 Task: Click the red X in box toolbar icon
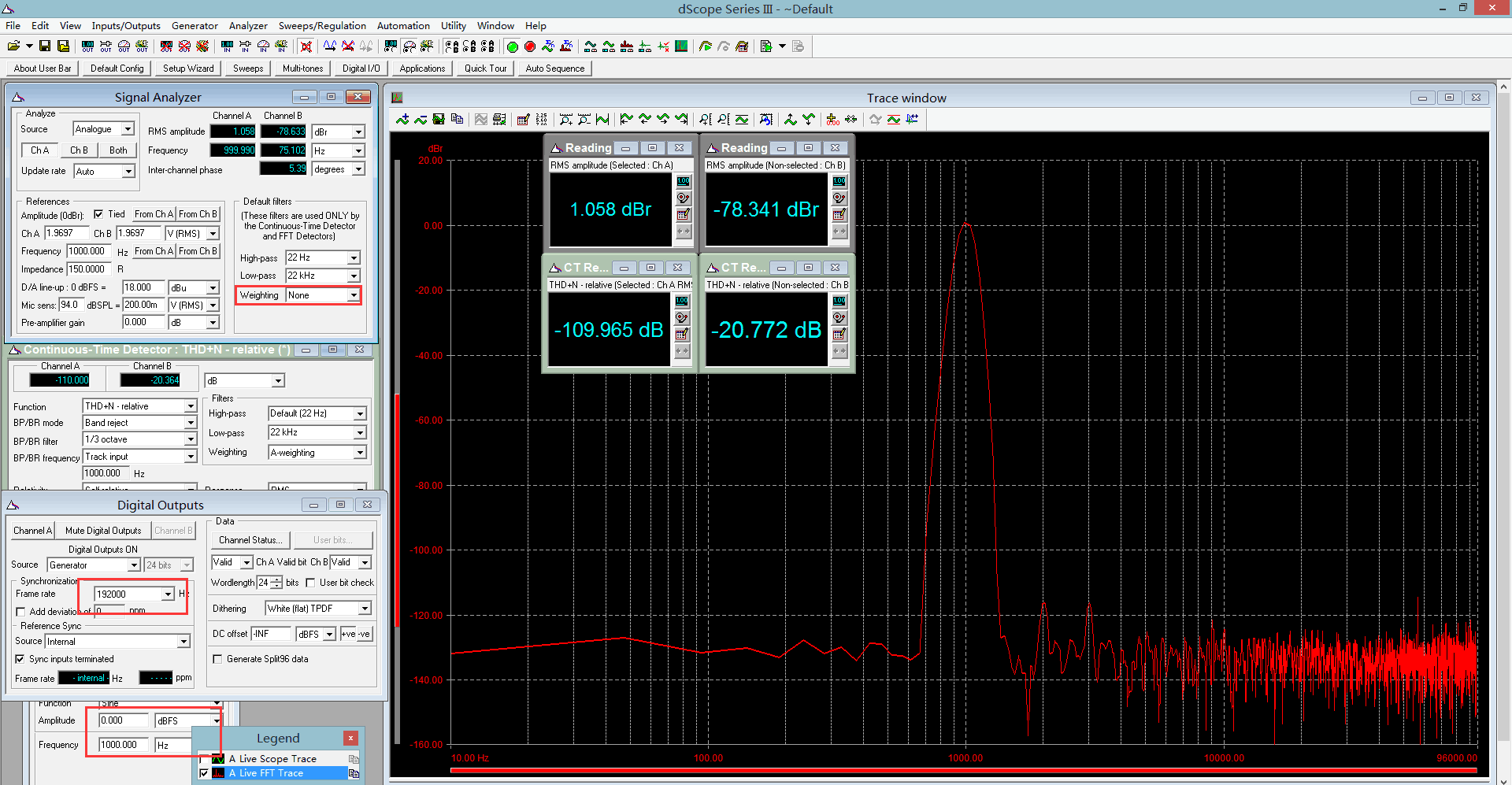point(306,46)
